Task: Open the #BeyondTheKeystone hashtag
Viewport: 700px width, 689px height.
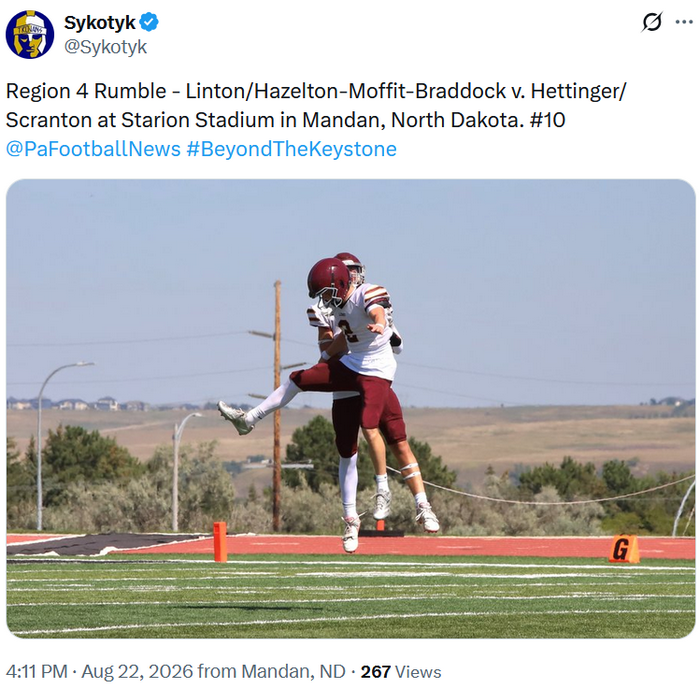Action: (x=292, y=149)
